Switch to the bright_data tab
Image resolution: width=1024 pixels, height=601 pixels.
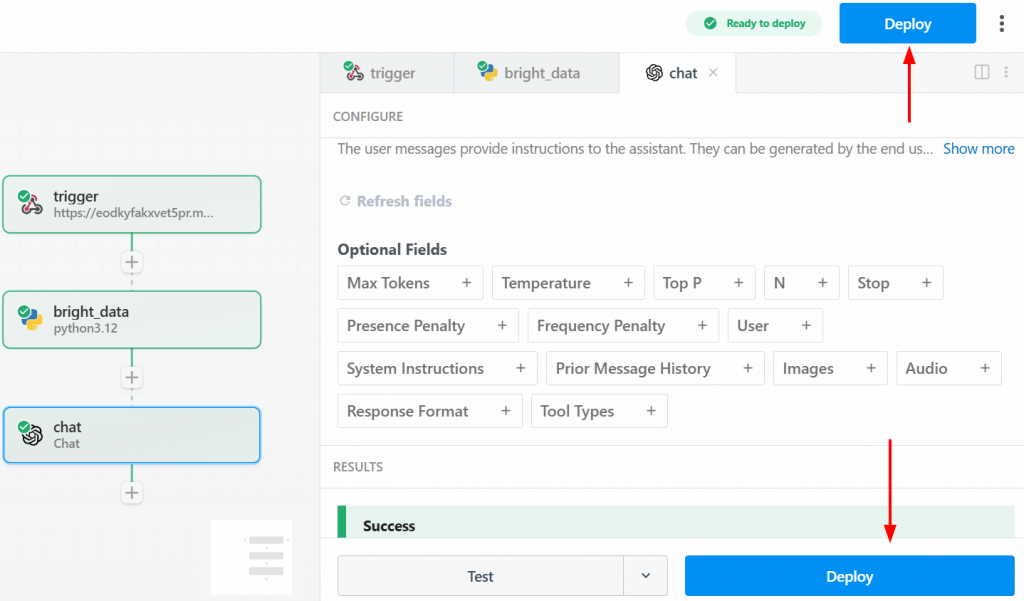[529, 73]
